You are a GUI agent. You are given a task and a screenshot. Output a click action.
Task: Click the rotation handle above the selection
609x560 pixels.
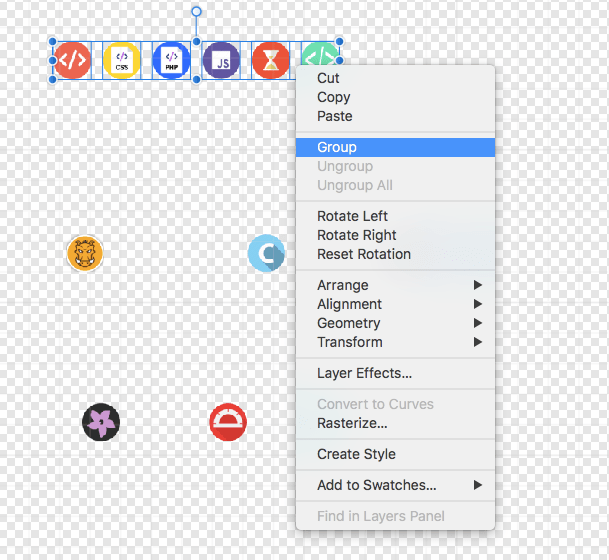point(196,12)
